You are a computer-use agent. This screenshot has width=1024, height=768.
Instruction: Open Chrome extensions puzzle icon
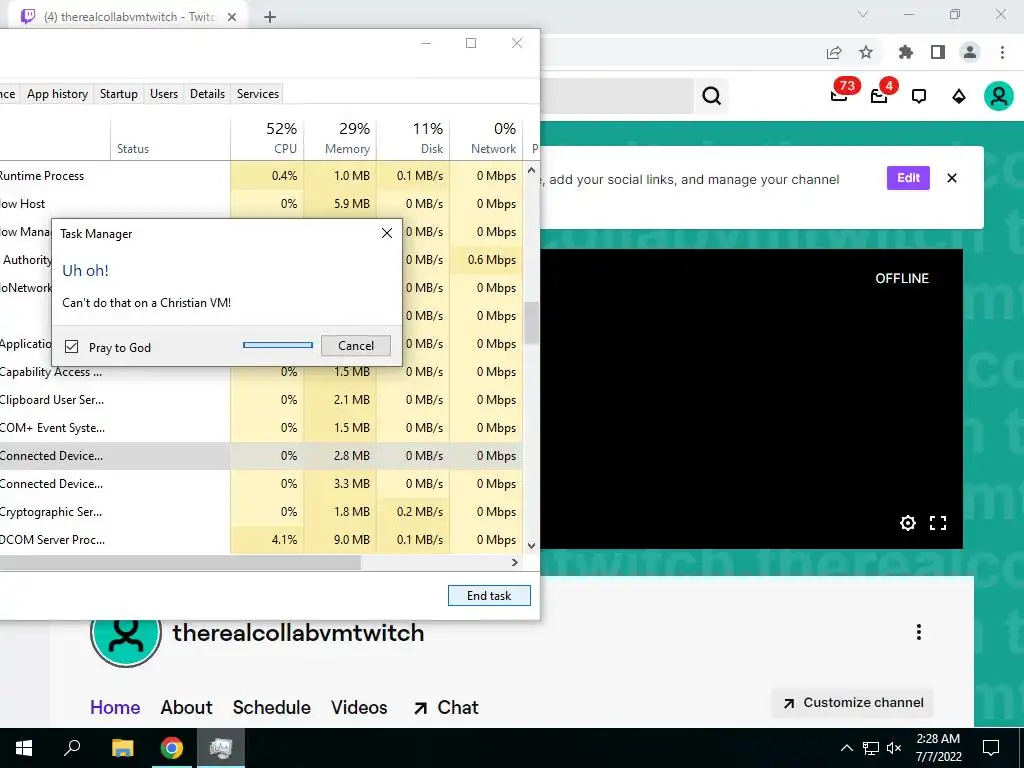[x=906, y=52]
